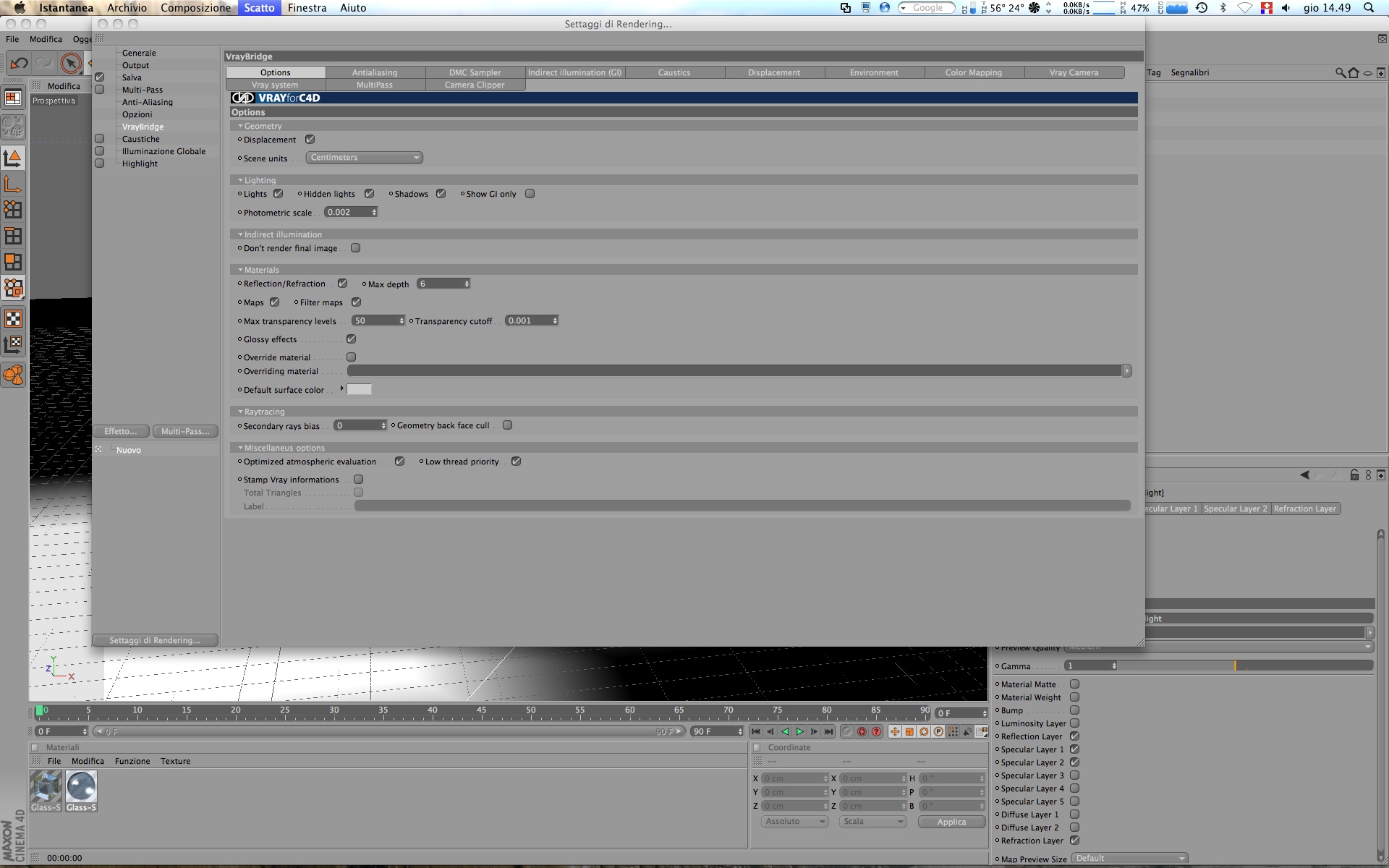Click the Default surface color swatch
This screenshot has width=1389, height=868.
point(359,390)
